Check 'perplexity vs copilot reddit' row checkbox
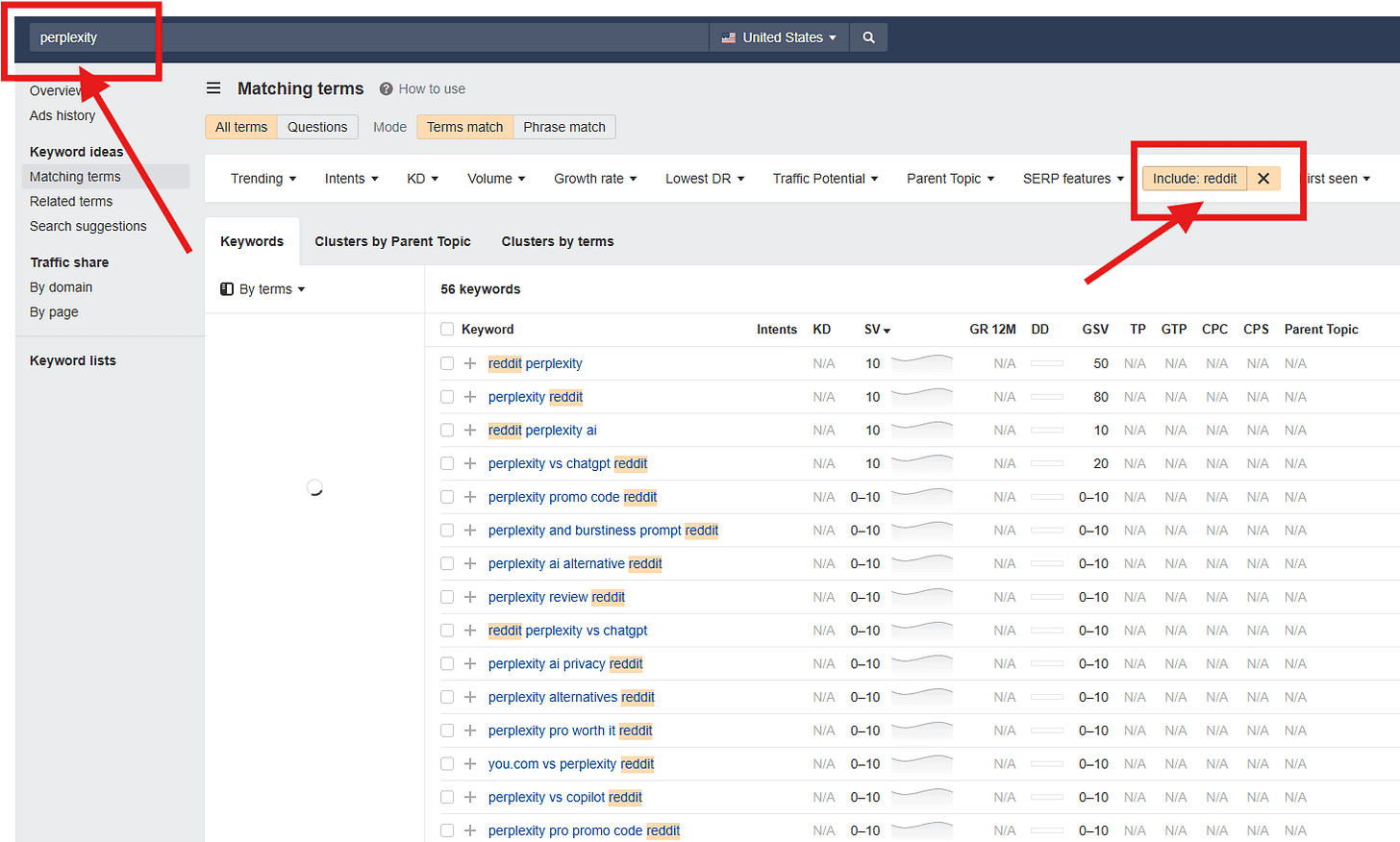This screenshot has height=842, width=1400. [447, 797]
